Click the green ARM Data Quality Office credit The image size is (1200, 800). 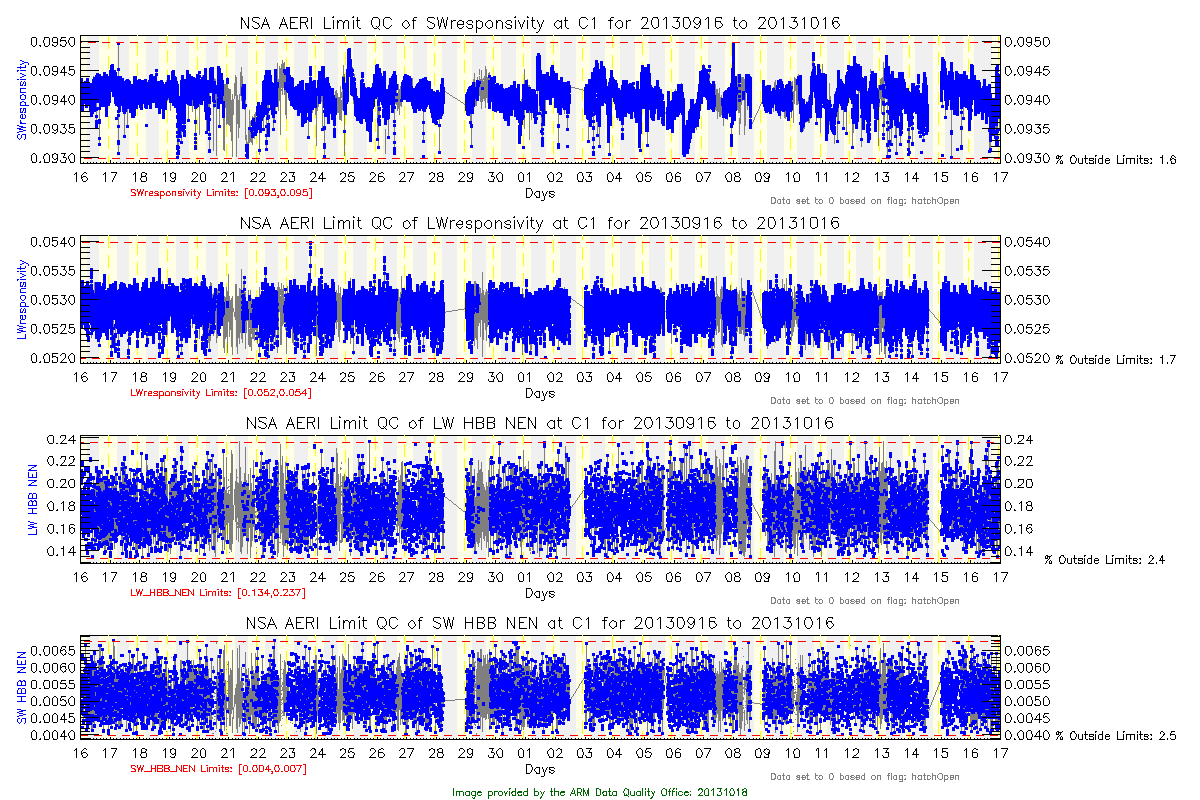[599, 791]
